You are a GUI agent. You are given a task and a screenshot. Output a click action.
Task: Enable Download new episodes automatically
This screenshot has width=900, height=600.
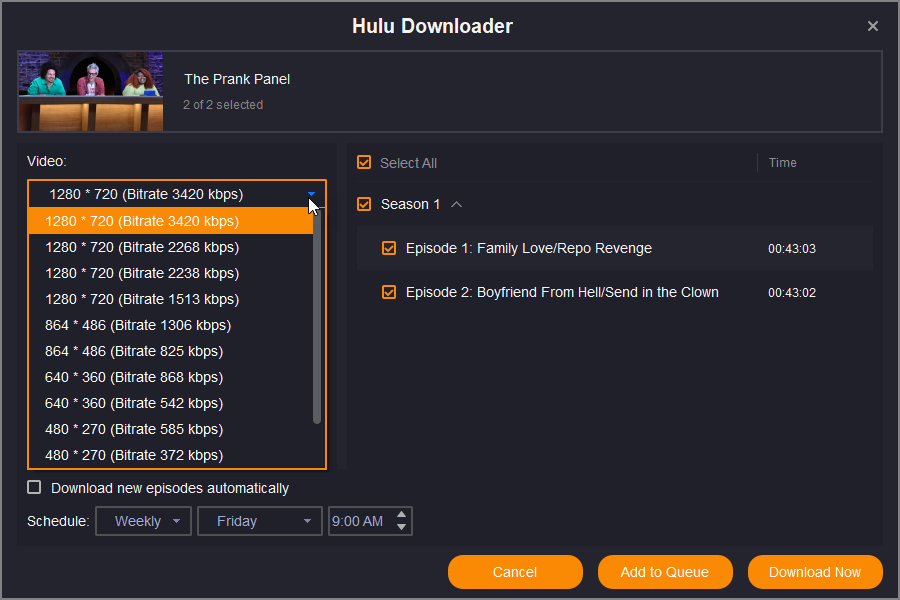click(x=34, y=487)
